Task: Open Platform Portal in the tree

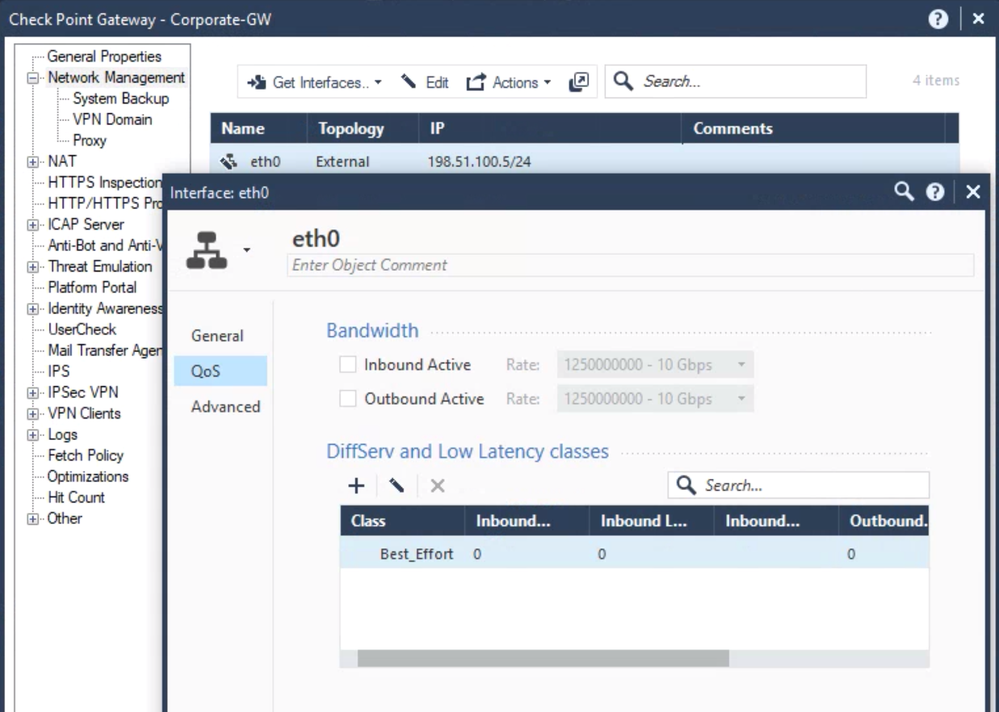Action: click(x=92, y=288)
